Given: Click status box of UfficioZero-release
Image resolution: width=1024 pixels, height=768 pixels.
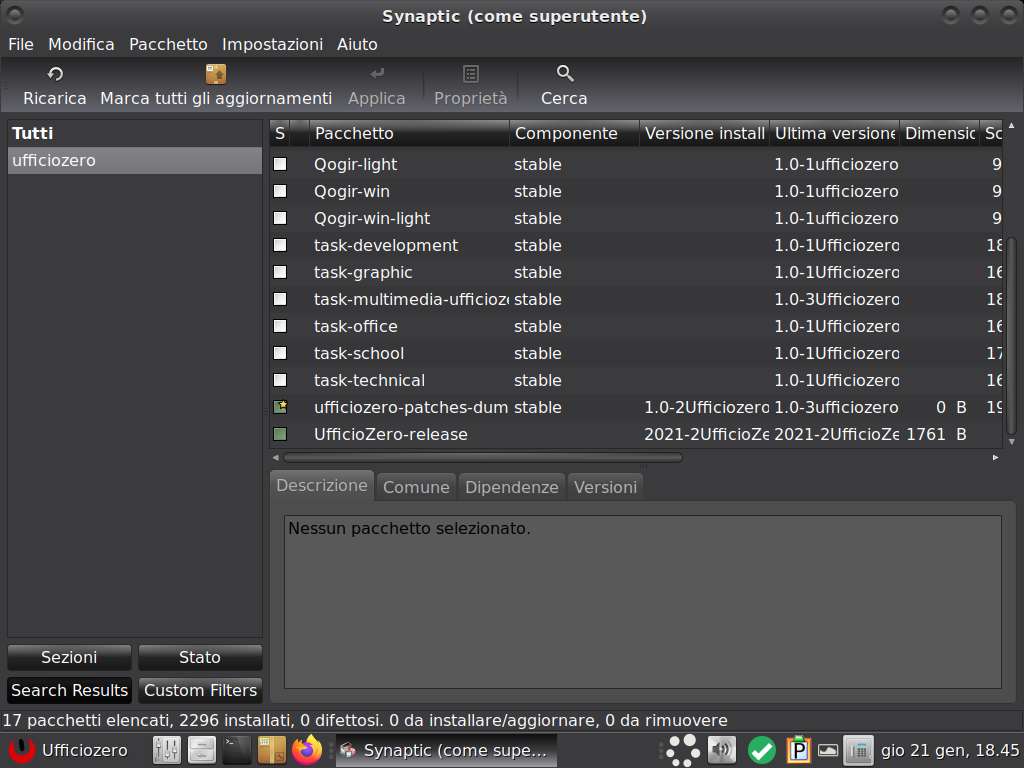Looking at the screenshot, I should click(280, 434).
